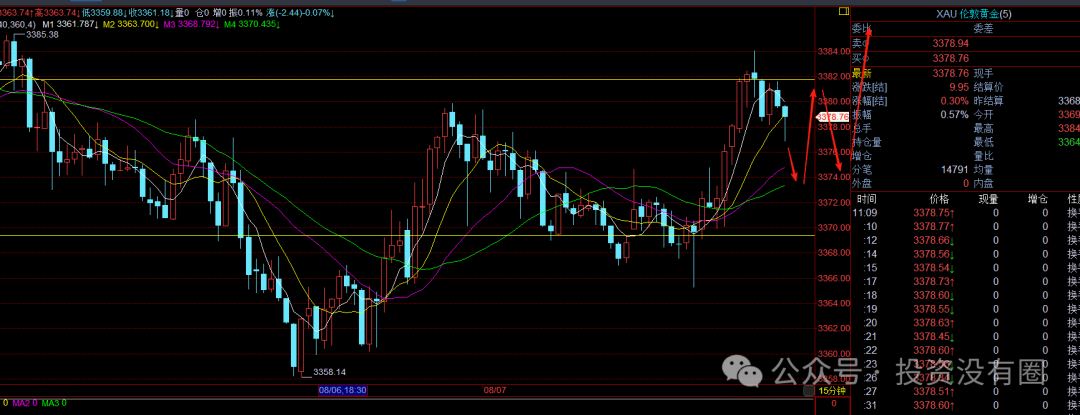Click the 昨结算 label
Viewport: 1080px width, 415px height.
click(988, 100)
